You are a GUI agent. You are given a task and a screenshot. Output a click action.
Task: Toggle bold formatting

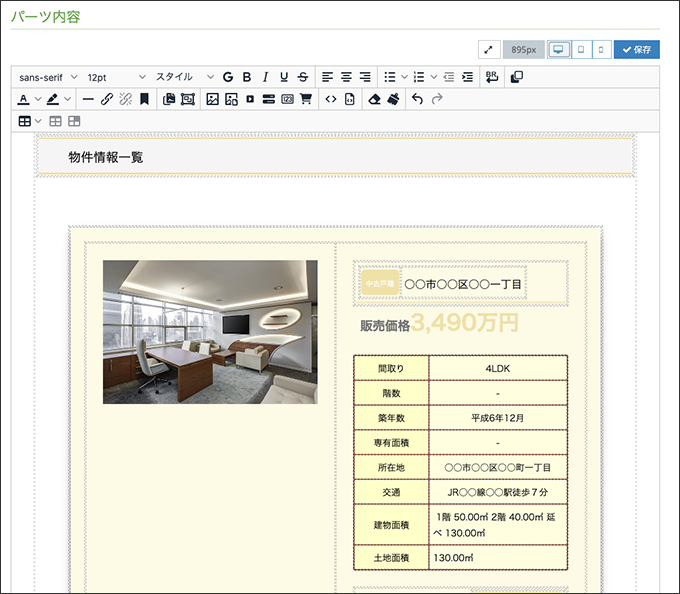point(247,77)
